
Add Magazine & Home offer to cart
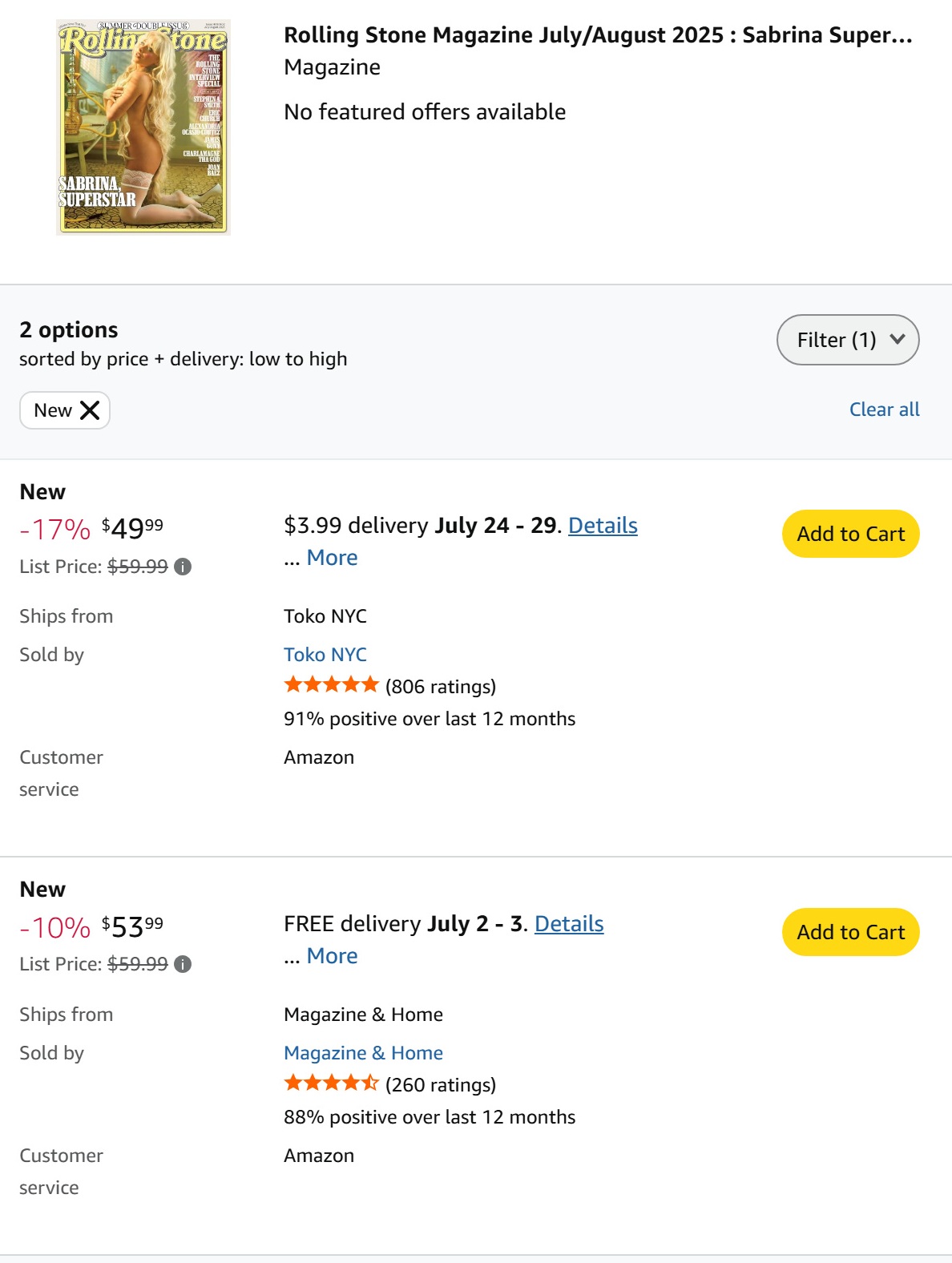point(850,932)
